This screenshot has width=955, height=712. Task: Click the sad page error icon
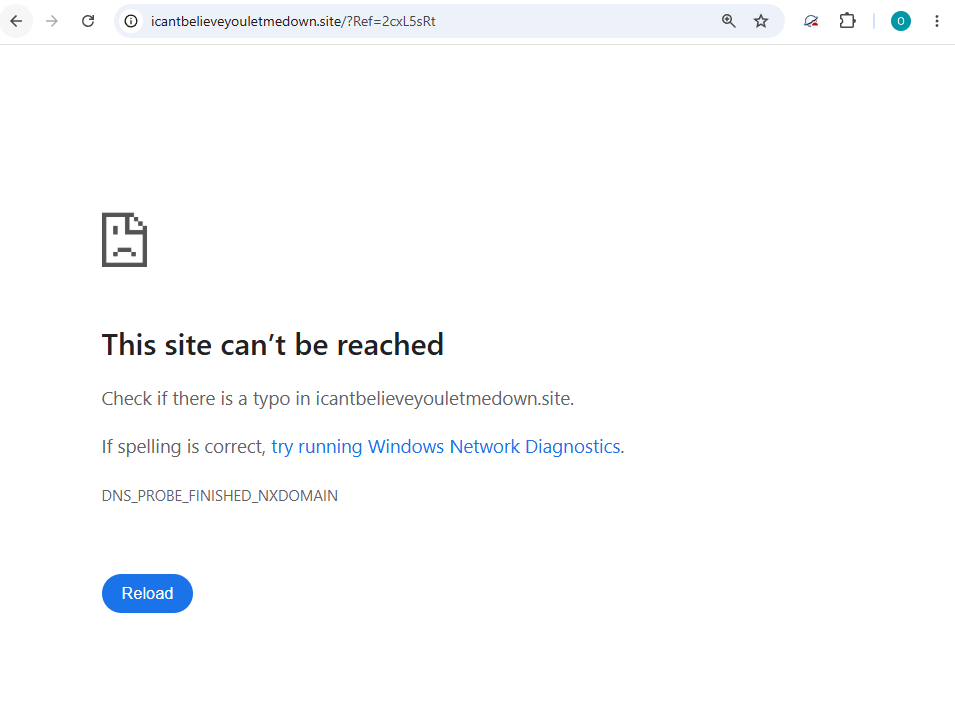[x=124, y=239]
